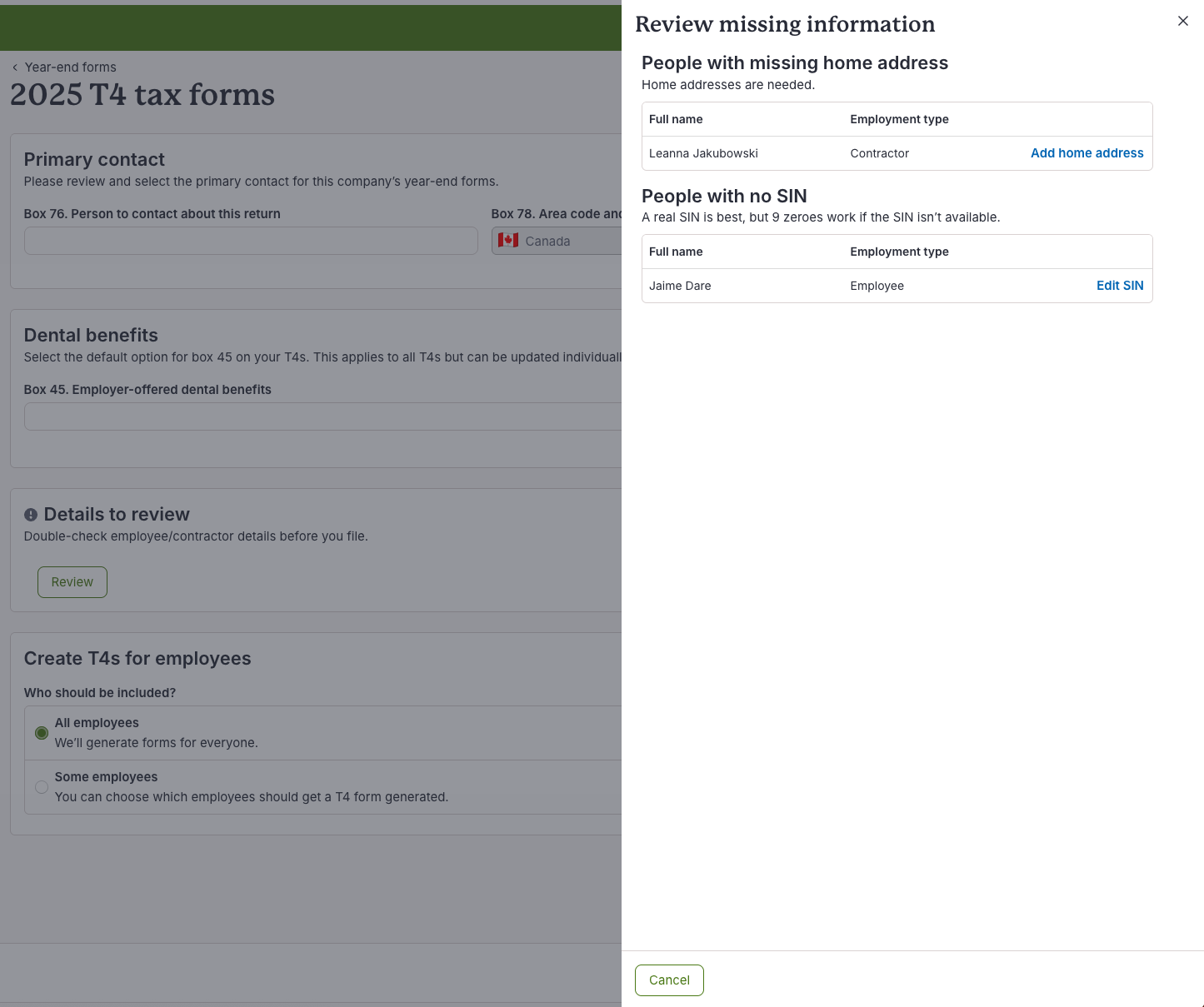The height and width of the screenshot is (1007, 1204).
Task: Select the Some employees radio button
Action: pyautogui.click(x=42, y=787)
